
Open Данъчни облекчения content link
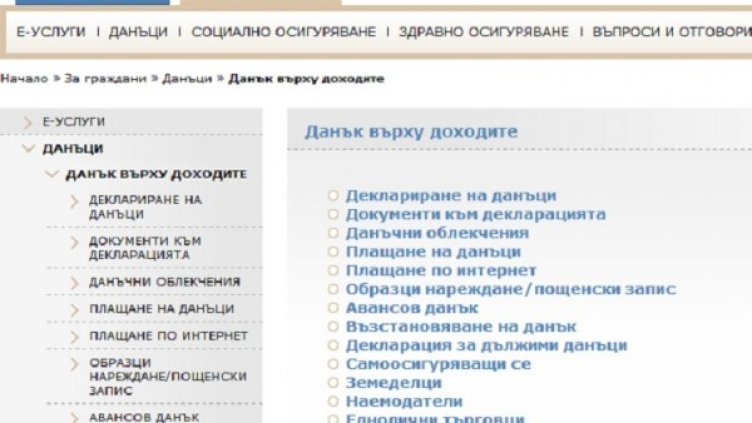tap(437, 233)
